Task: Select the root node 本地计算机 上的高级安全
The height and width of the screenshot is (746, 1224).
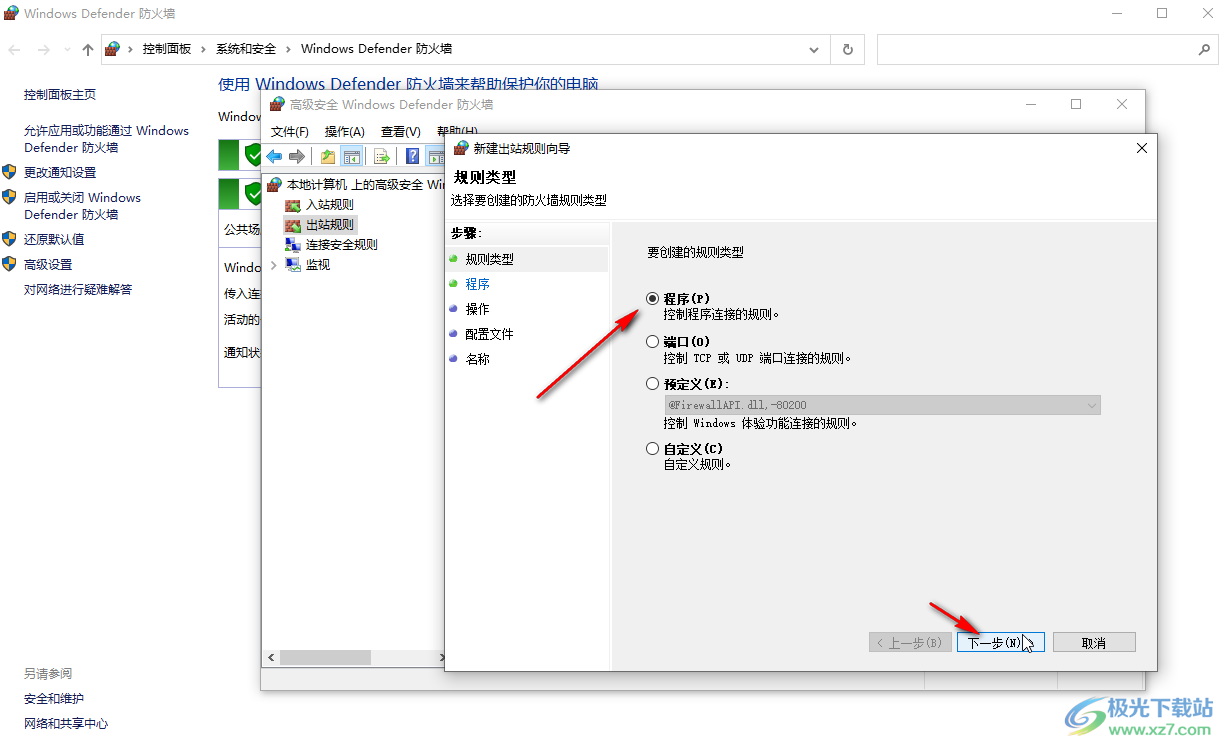Action: click(355, 185)
